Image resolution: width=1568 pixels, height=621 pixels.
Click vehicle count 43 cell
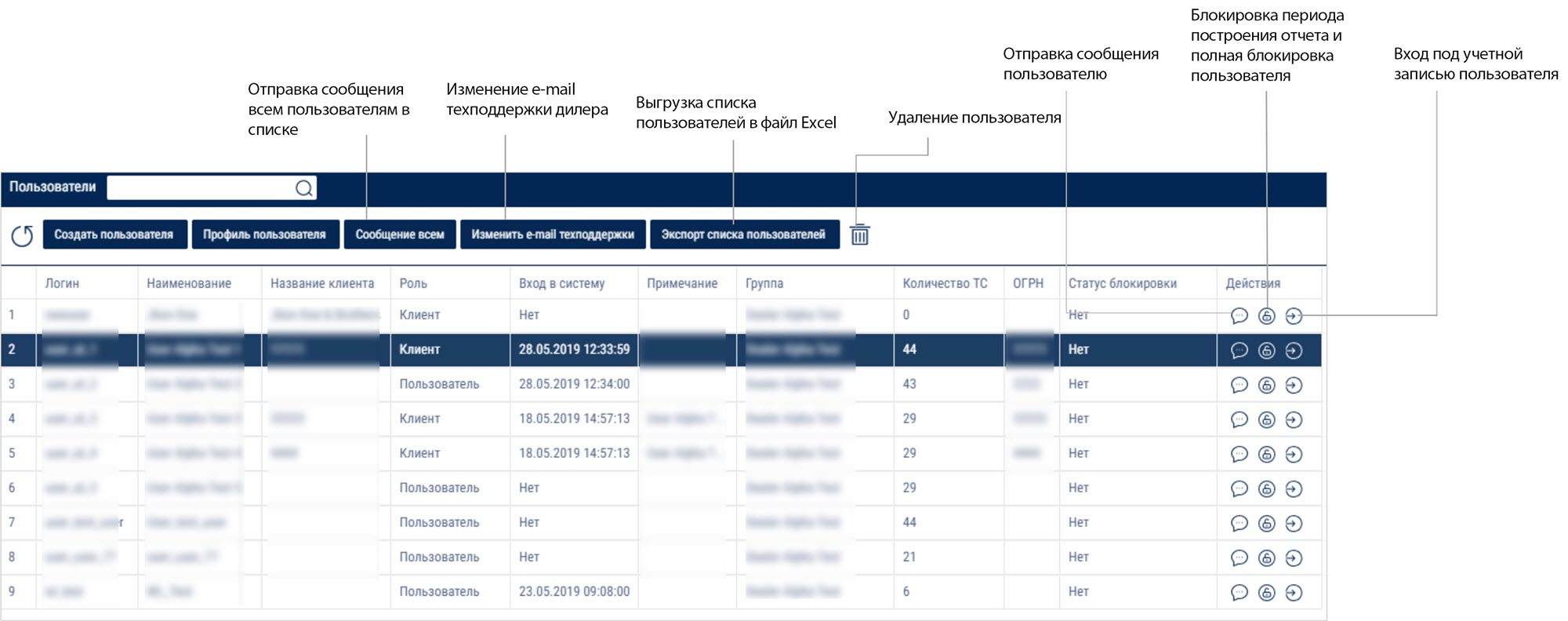click(909, 383)
